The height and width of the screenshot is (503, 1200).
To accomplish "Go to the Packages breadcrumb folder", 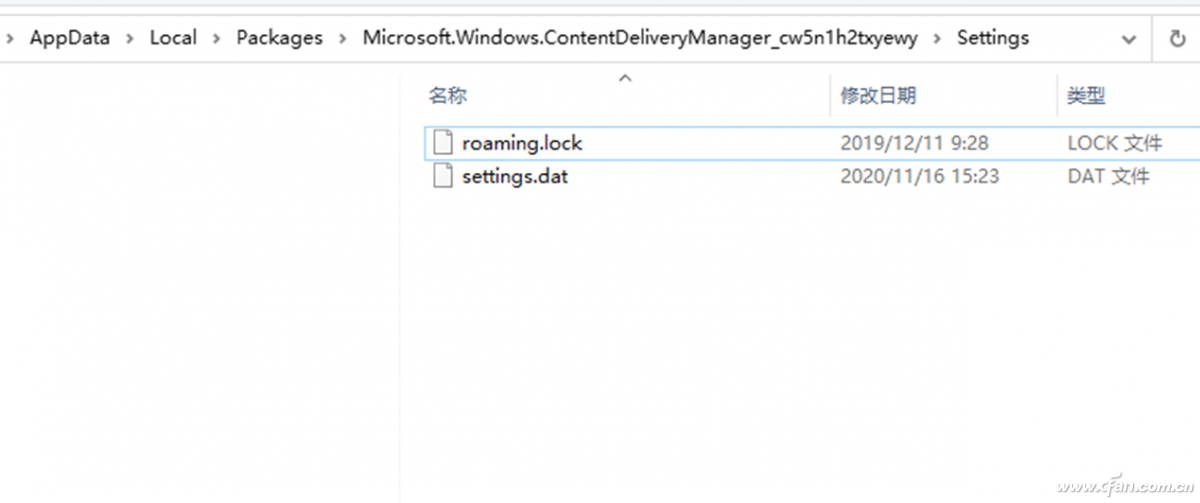I will [280, 38].
